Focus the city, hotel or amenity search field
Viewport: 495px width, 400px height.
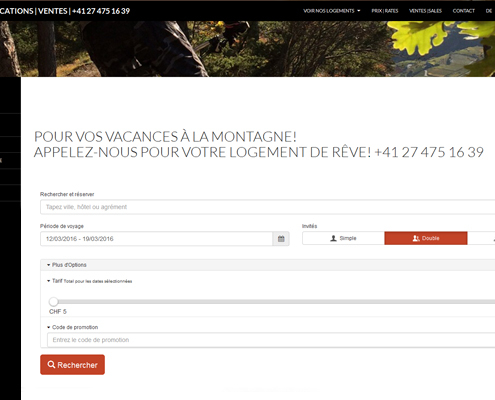267,207
